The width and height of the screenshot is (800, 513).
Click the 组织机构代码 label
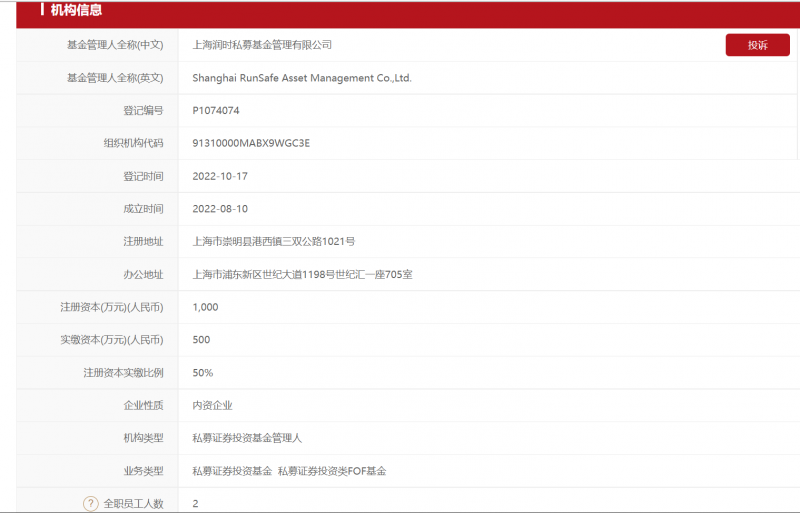(x=133, y=143)
